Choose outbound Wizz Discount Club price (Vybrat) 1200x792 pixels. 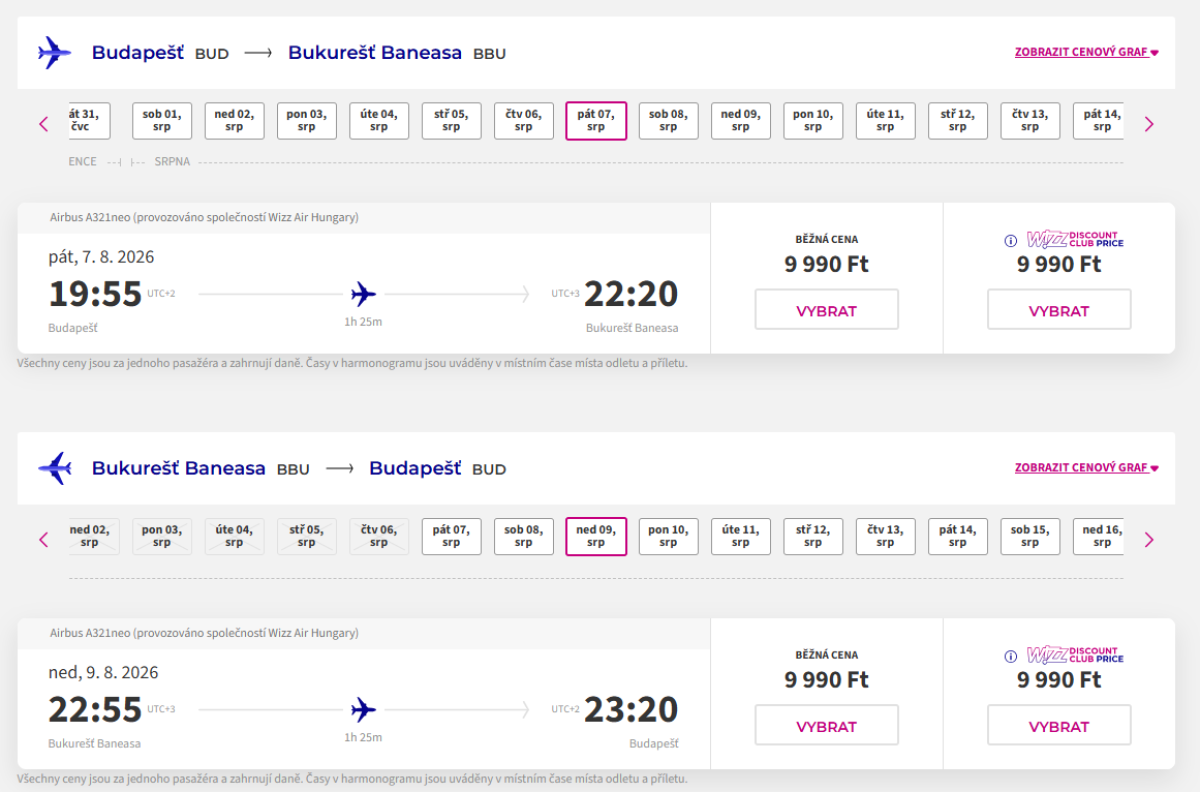pos(1059,310)
